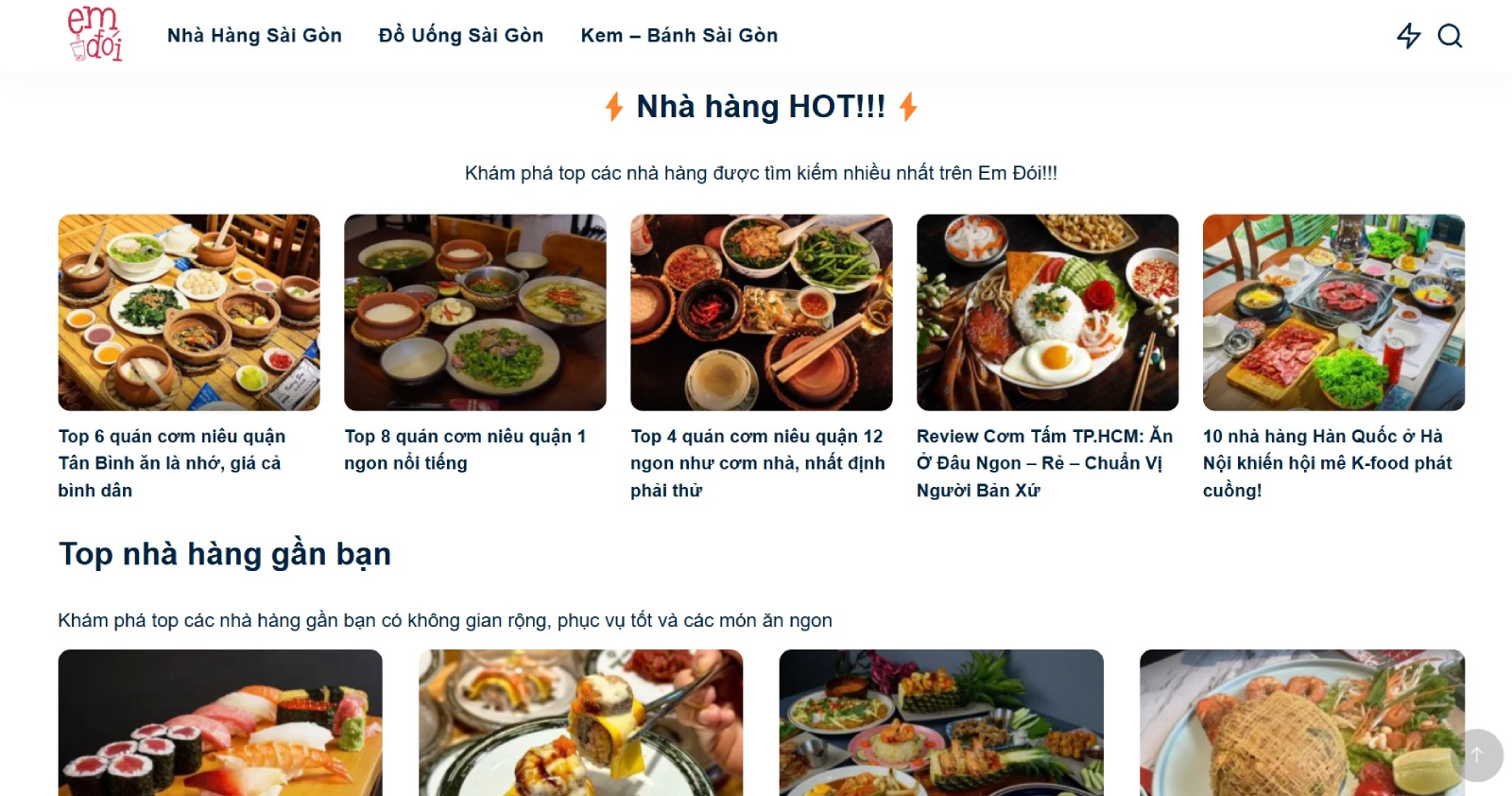The width and height of the screenshot is (1512, 796).
Task: Open Top 4 quán cơm niêu quận 12 link
Action: tap(758, 463)
